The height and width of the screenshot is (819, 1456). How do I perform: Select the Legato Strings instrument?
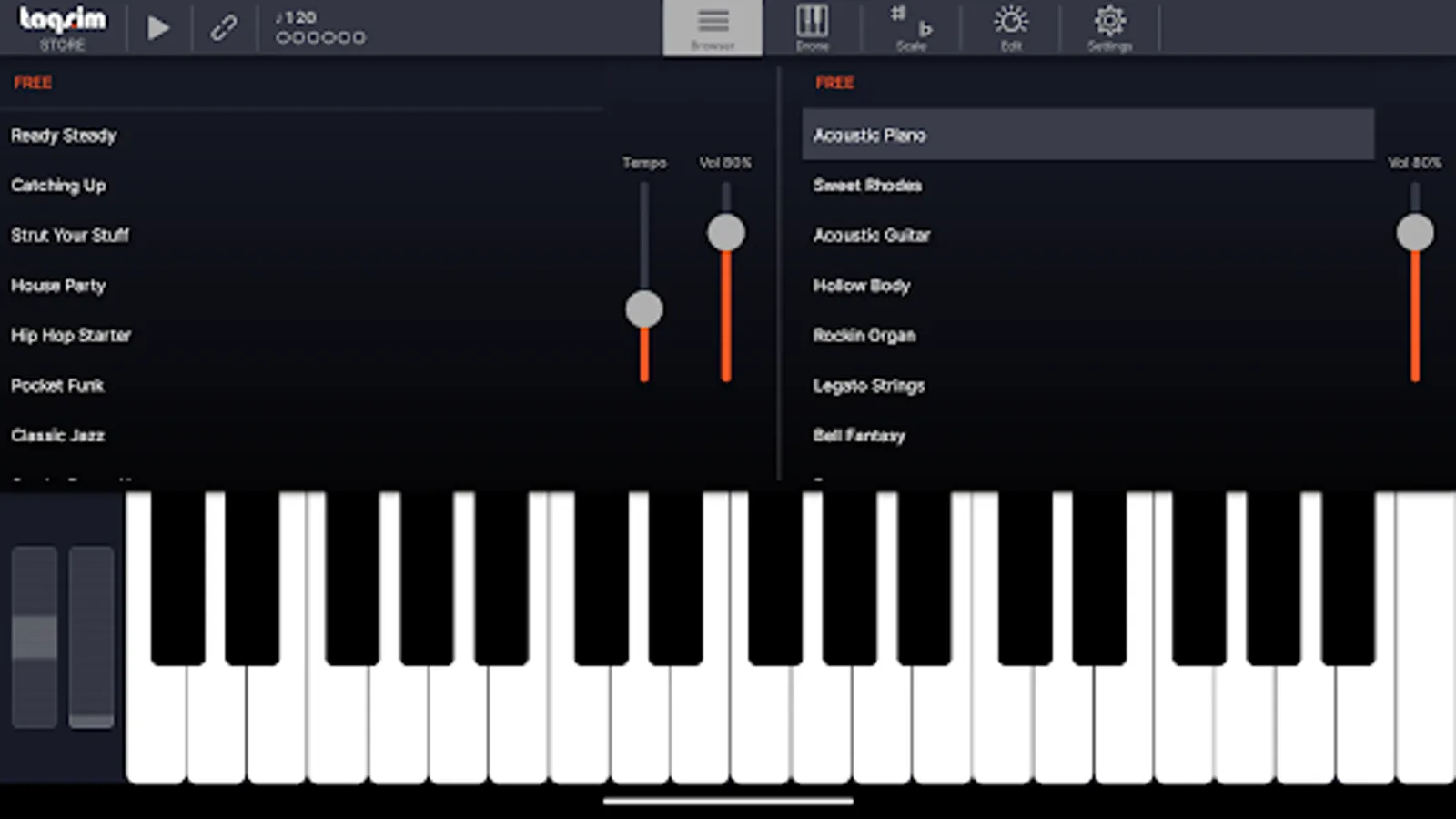point(869,386)
